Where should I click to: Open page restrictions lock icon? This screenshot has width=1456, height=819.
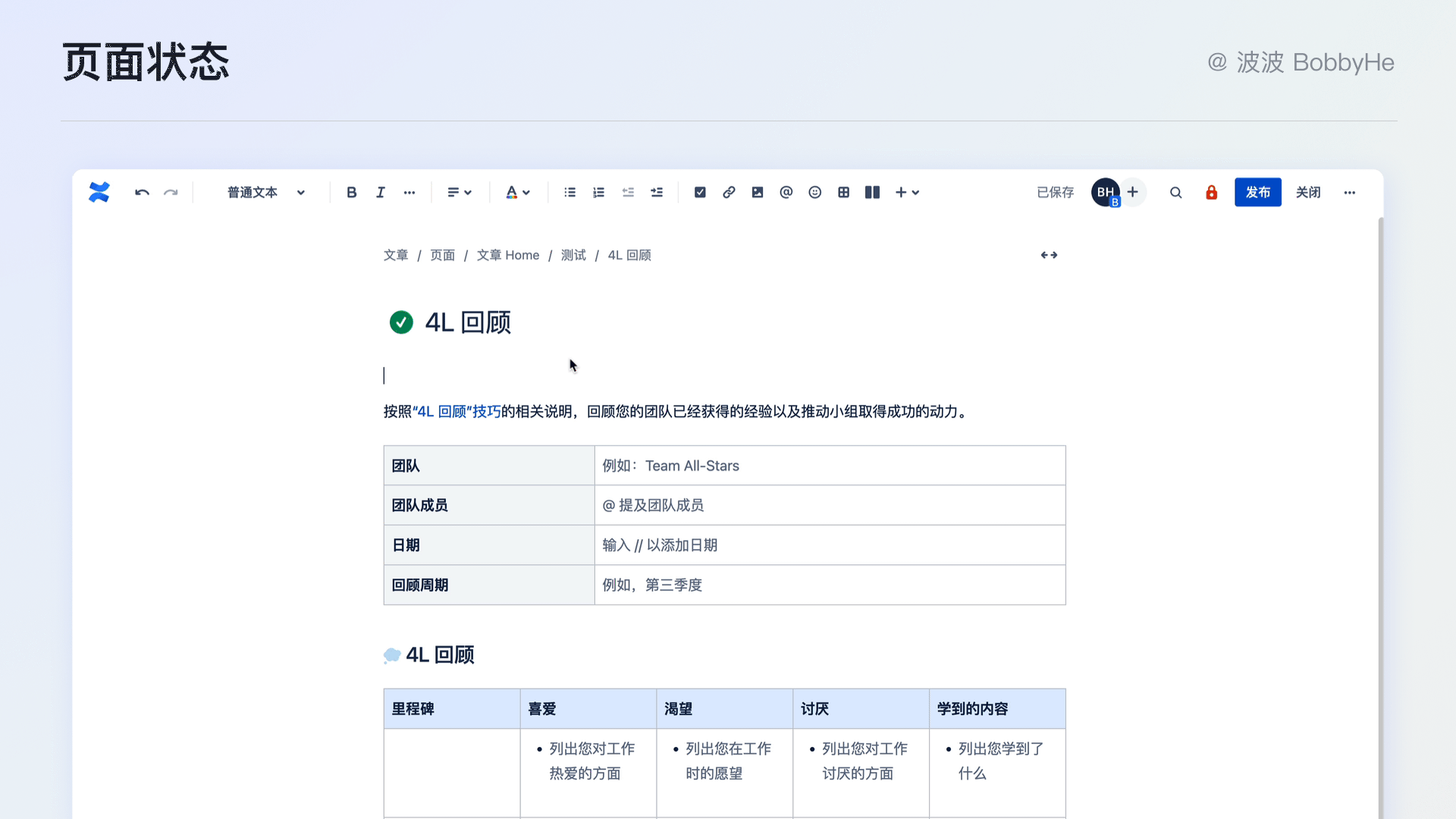tap(1212, 193)
